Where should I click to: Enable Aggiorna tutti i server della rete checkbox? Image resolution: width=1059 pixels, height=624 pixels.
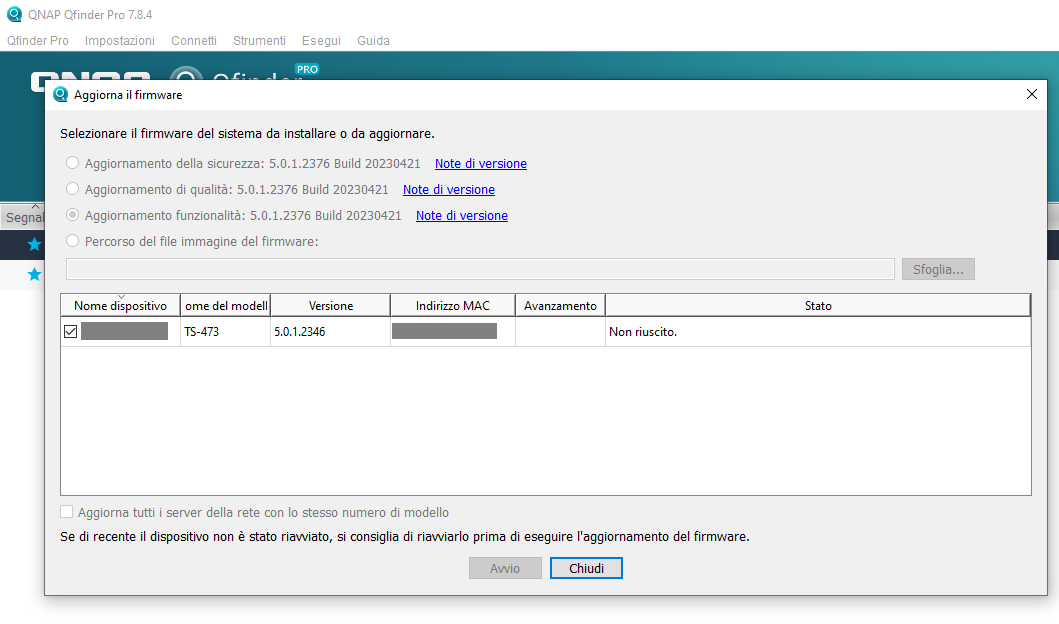click(67, 512)
